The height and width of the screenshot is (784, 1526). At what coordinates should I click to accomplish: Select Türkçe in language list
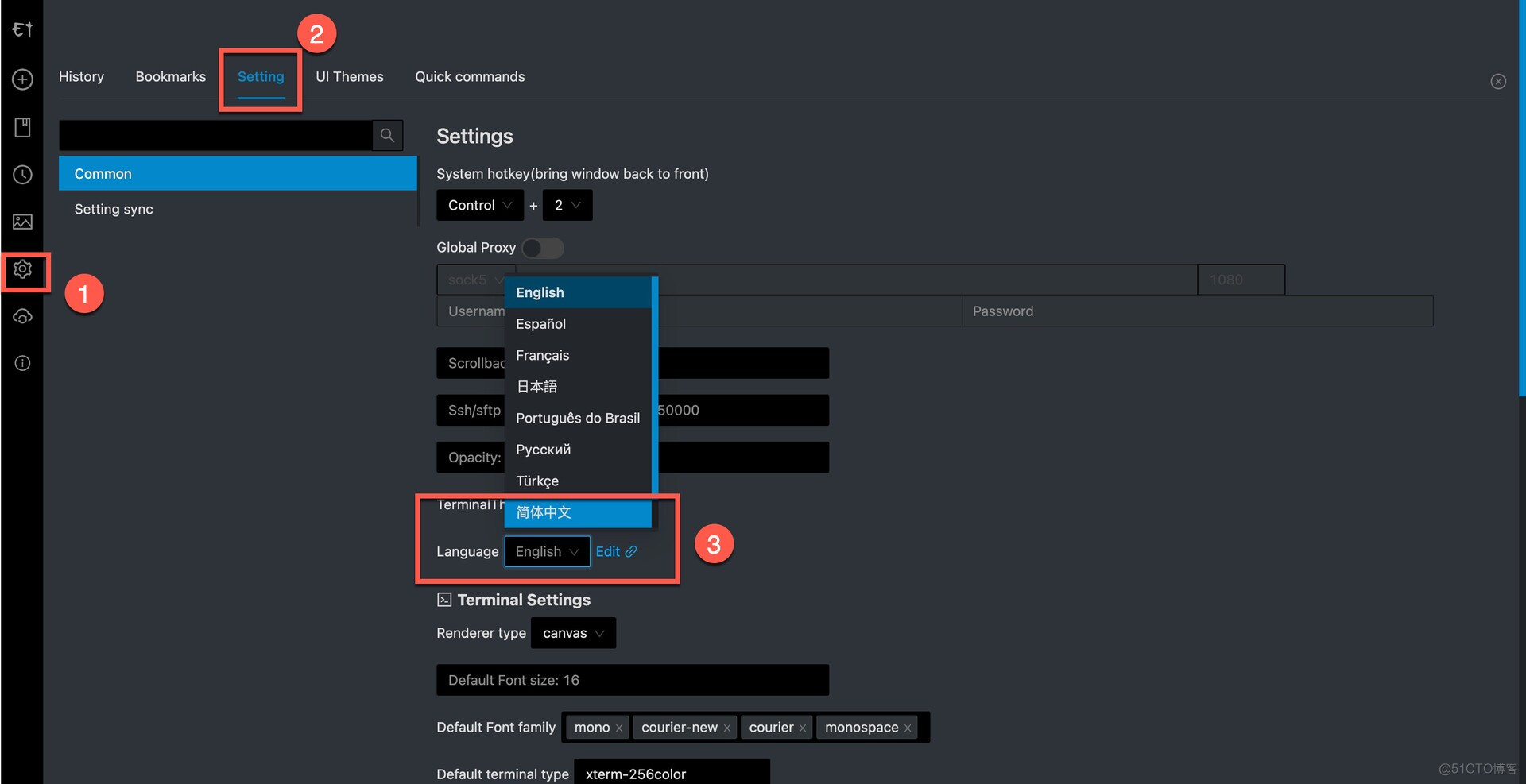(x=578, y=481)
